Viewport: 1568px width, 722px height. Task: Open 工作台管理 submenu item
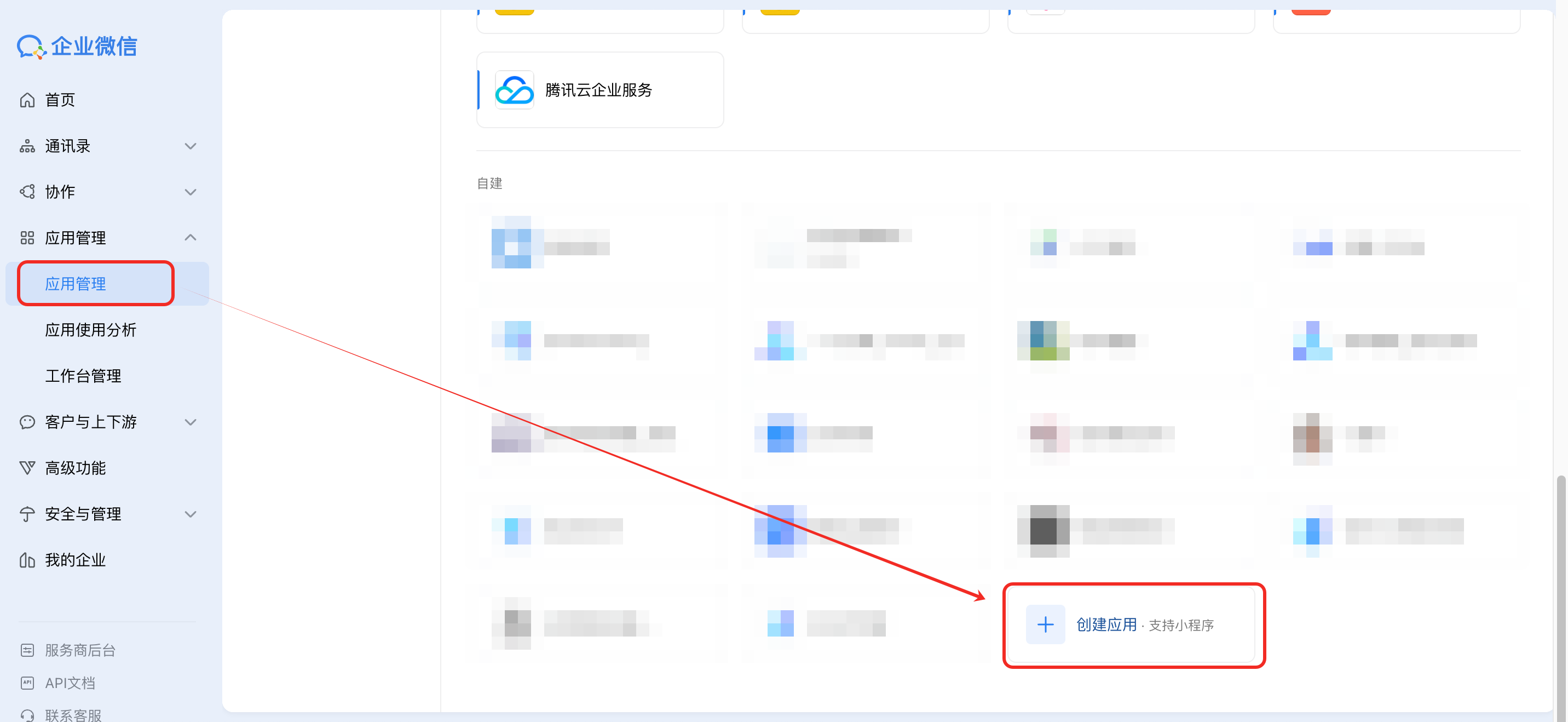[x=83, y=376]
